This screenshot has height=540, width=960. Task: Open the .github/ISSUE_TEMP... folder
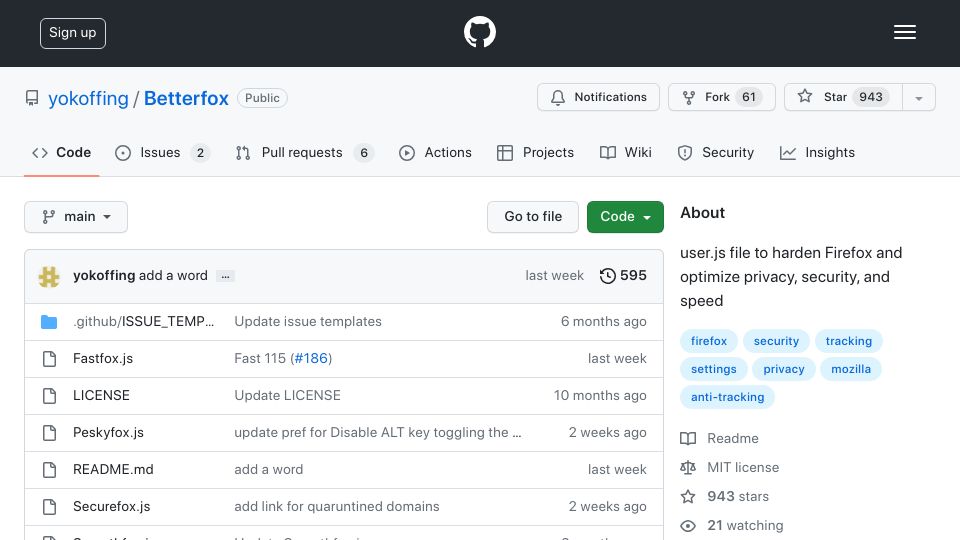point(143,321)
